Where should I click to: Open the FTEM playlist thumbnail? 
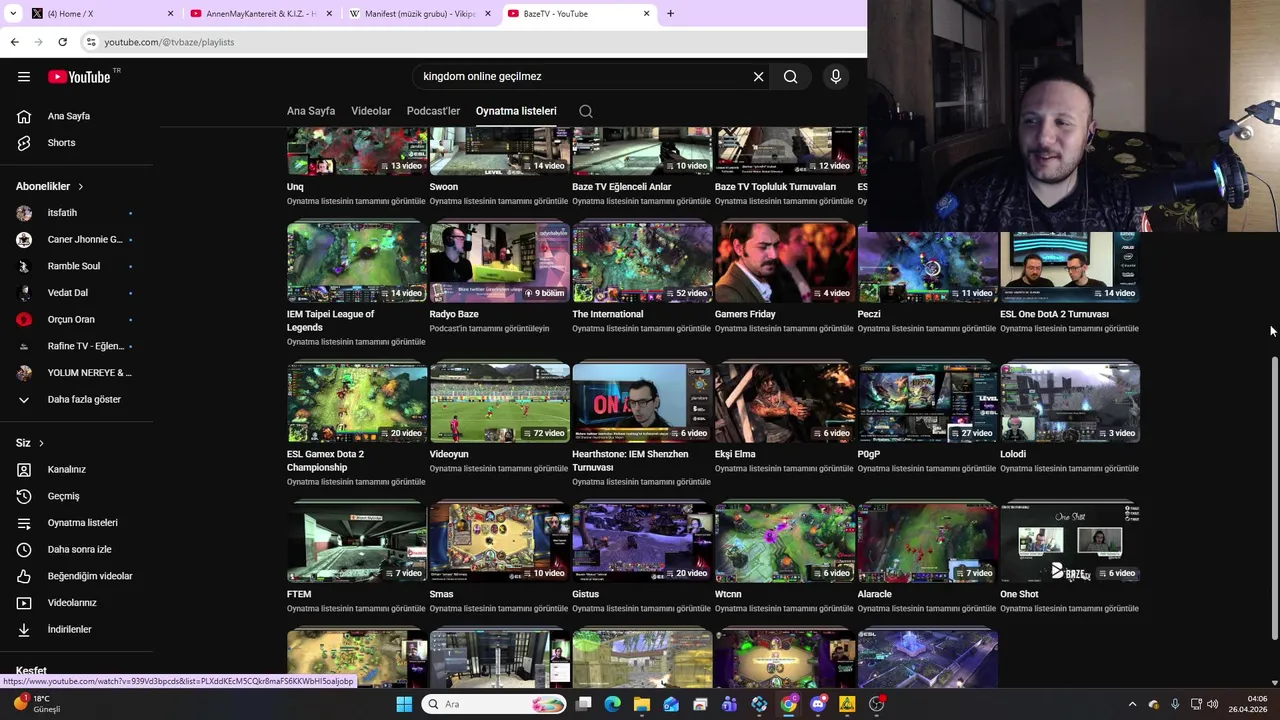click(x=357, y=542)
